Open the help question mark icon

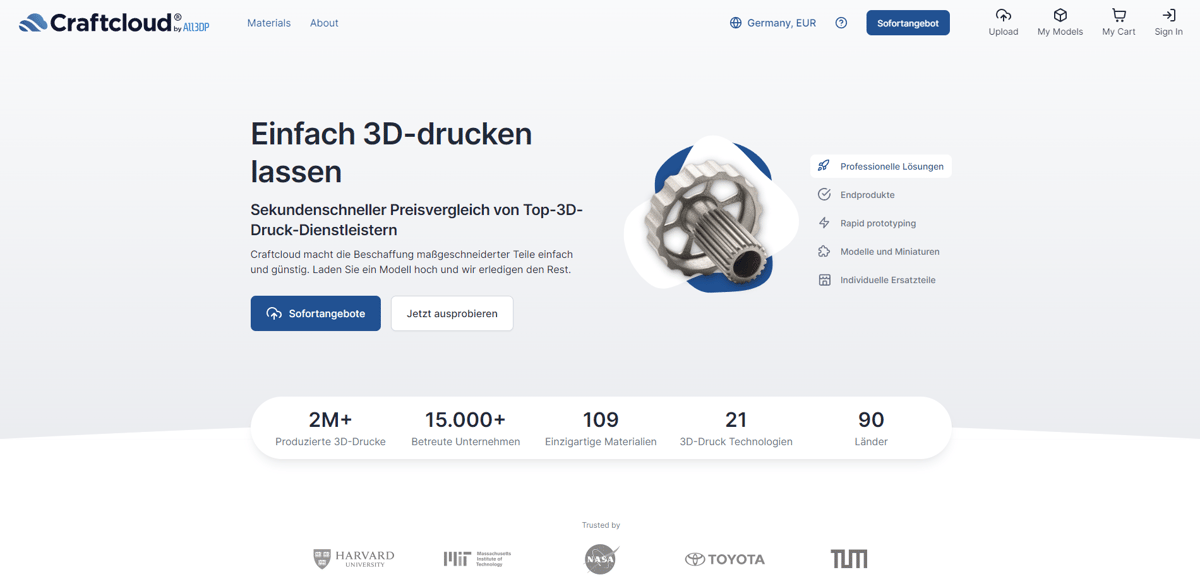pyautogui.click(x=841, y=23)
